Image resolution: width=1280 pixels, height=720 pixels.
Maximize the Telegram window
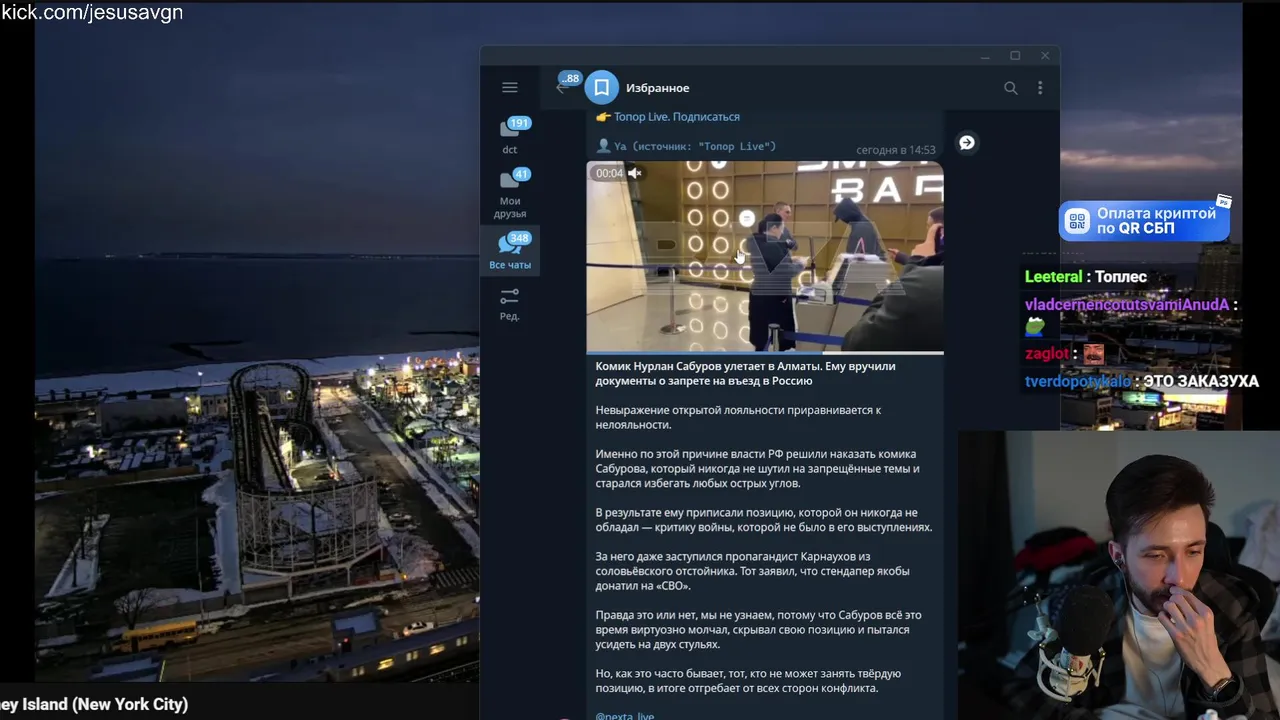click(x=1015, y=56)
